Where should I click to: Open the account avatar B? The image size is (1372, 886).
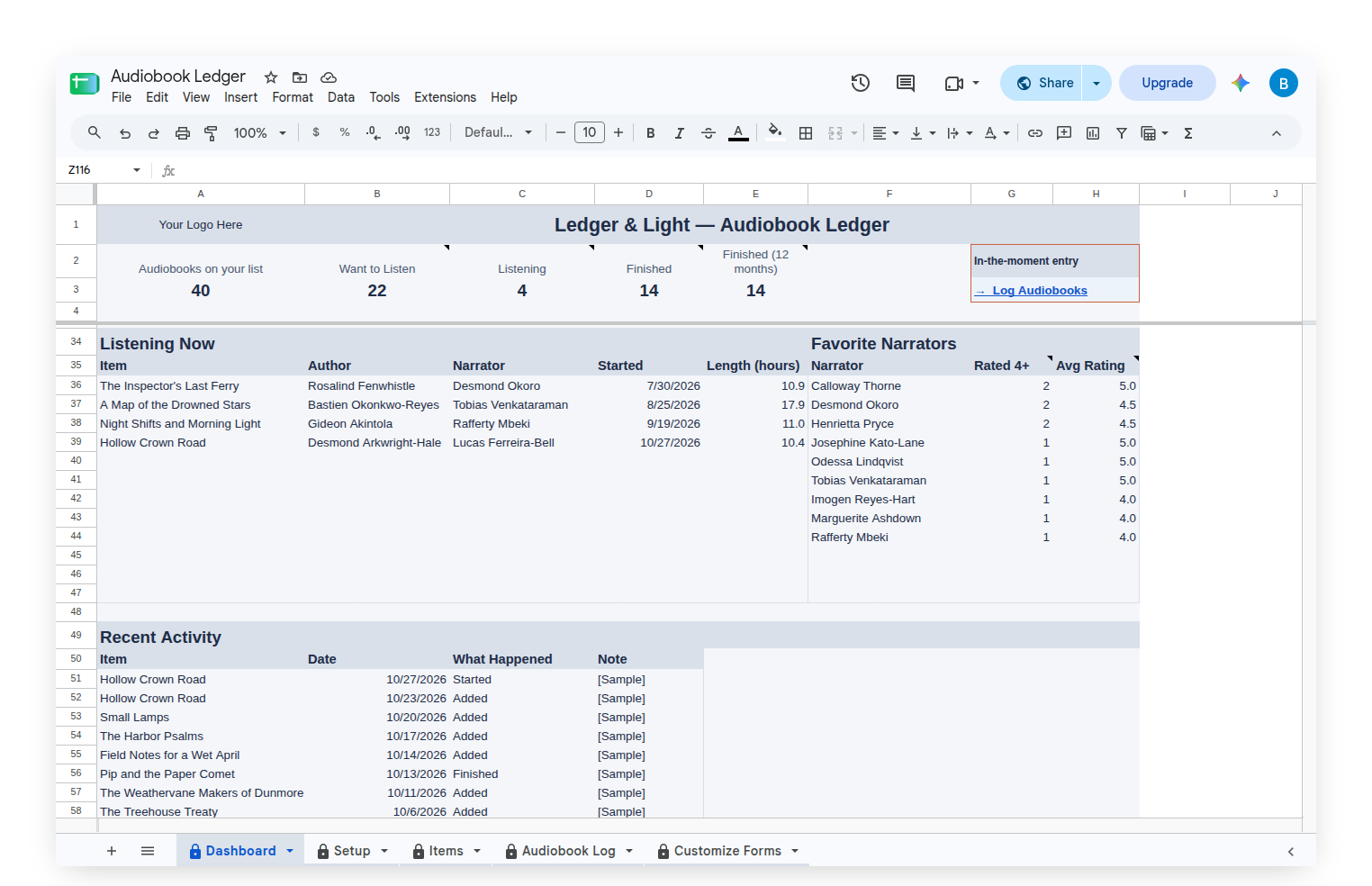(1284, 83)
